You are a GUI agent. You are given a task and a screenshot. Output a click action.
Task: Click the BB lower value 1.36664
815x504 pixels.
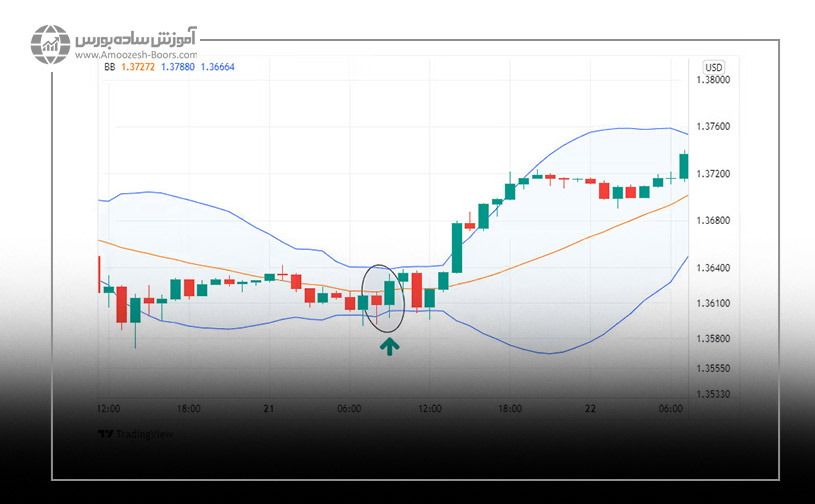click(219, 67)
